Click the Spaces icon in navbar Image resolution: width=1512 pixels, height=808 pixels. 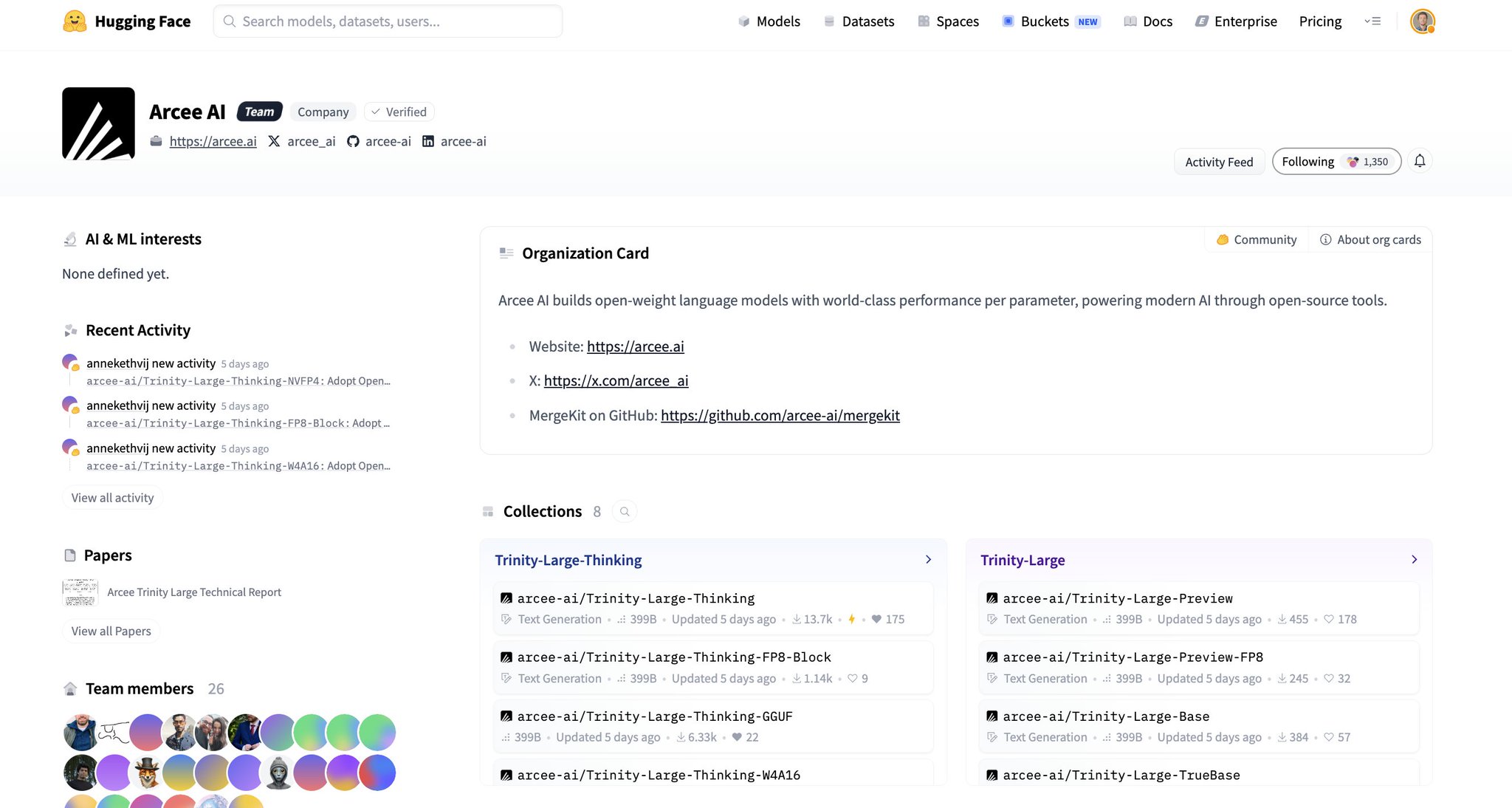coord(924,21)
